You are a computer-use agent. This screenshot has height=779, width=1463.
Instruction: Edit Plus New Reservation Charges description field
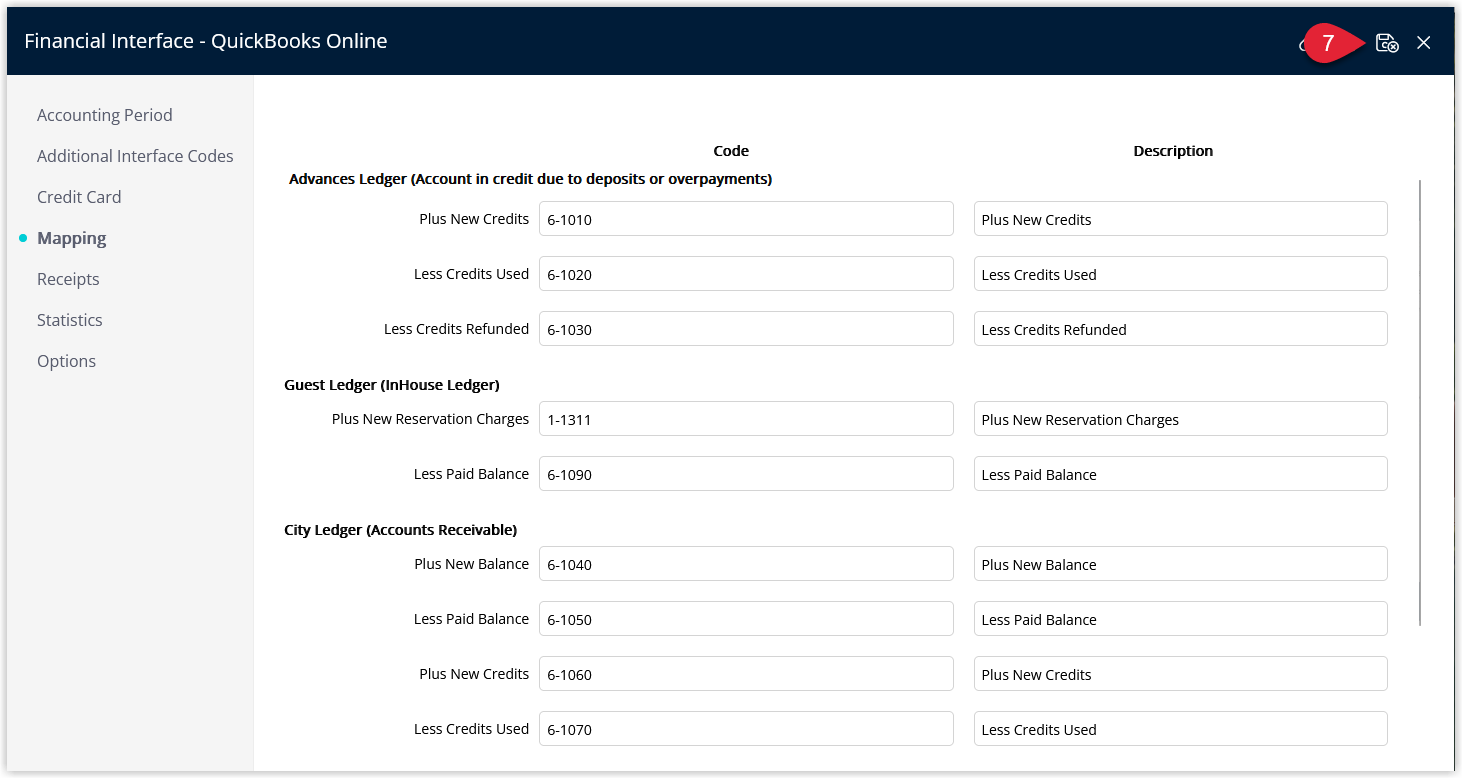coord(1180,419)
